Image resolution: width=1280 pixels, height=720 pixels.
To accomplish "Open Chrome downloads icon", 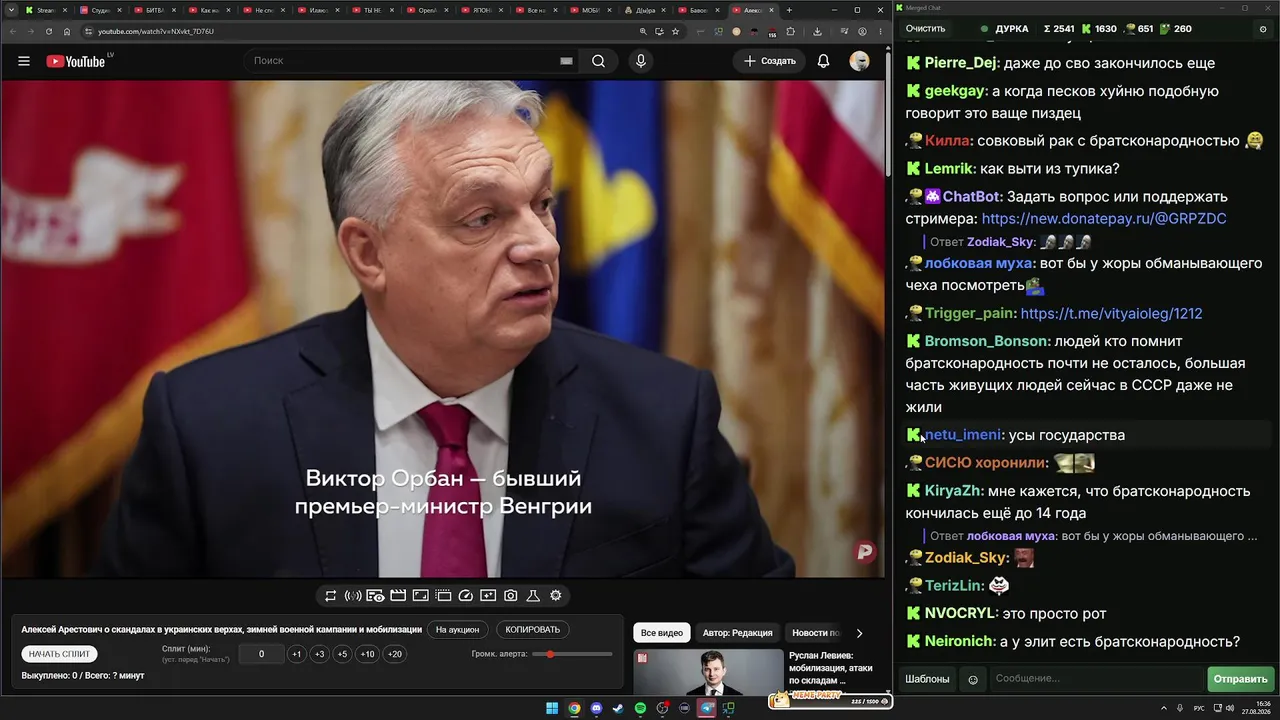I will pyautogui.click(x=817, y=31).
